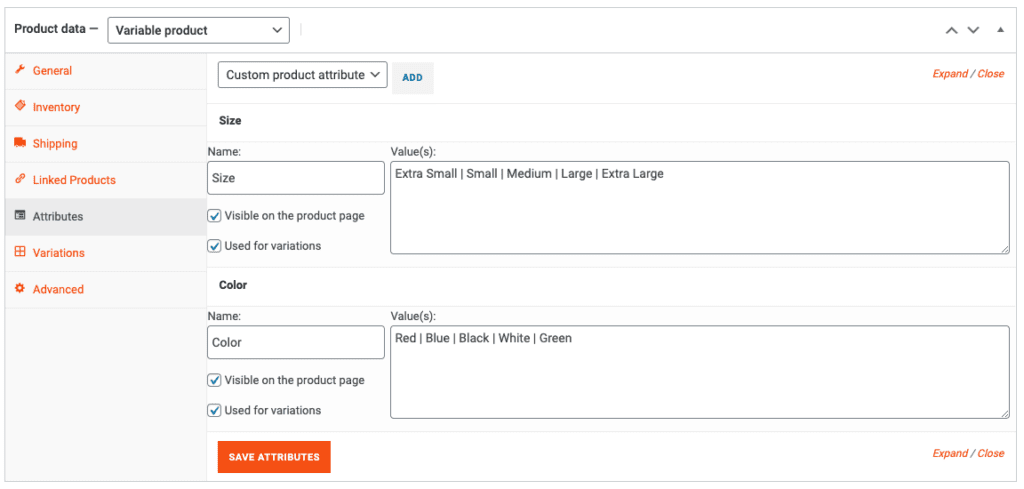Open the Inventory tab
The image size is (1024, 489).
pyautogui.click(x=106, y=107)
